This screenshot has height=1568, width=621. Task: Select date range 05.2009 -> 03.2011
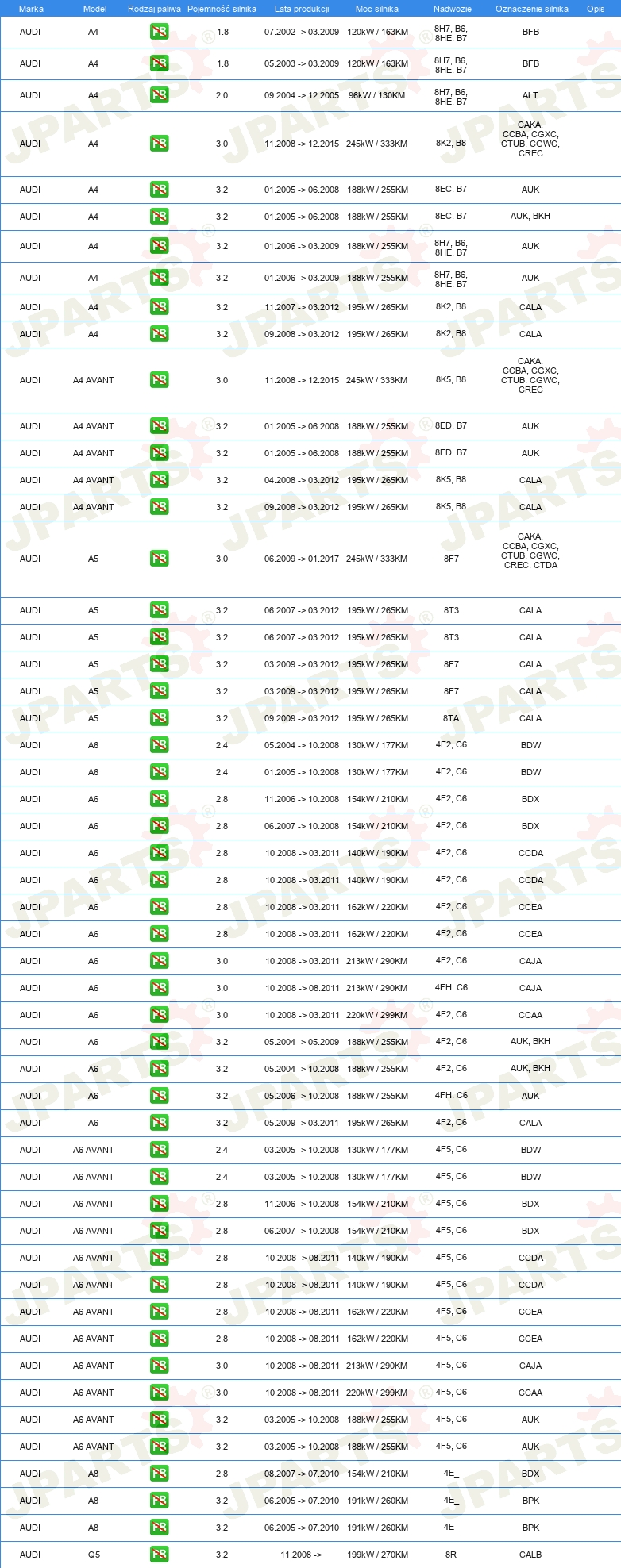click(x=302, y=1123)
